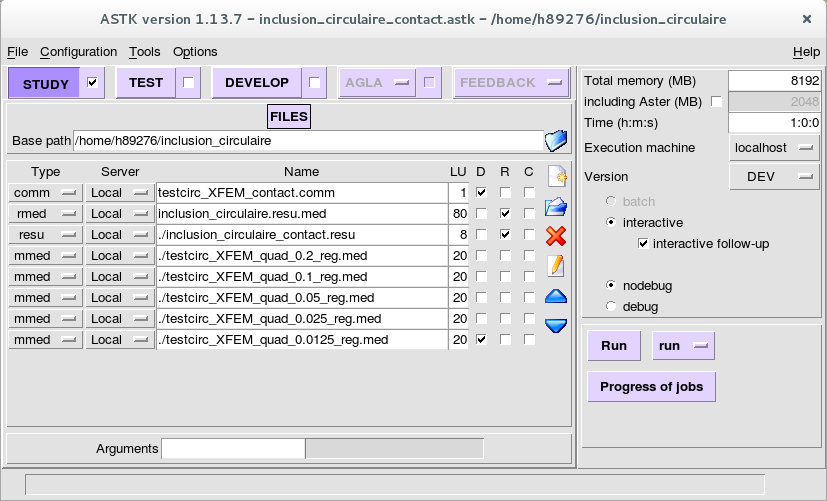Uncheck the STUDY checkbox
The height and width of the screenshot is (501, 827).
click(x=94, y=83)
